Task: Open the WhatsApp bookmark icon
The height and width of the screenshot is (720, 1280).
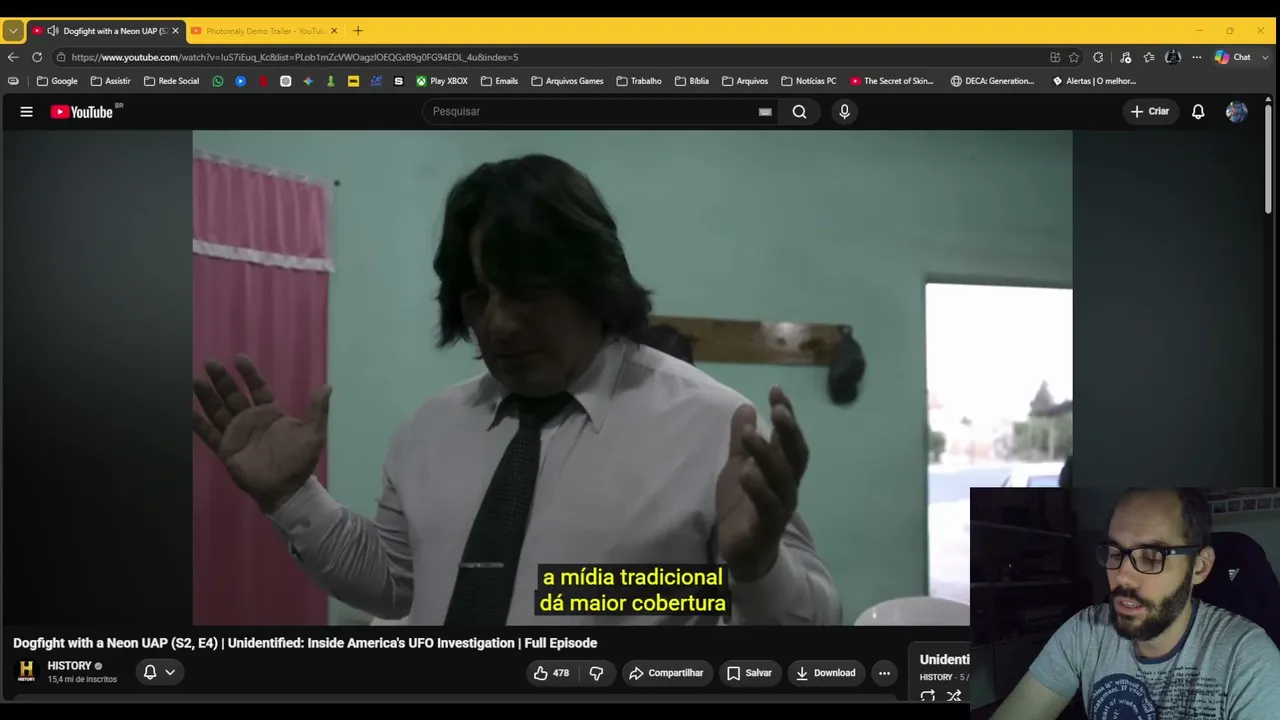Action: [218, 81]
